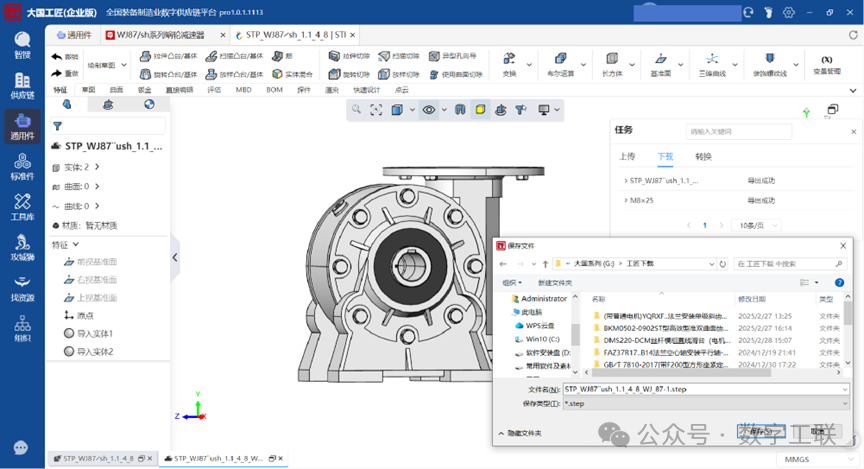Click the redo arrow in the ribbon
The height and width of the screenshot is (469, 864).
tap(57, 73)
